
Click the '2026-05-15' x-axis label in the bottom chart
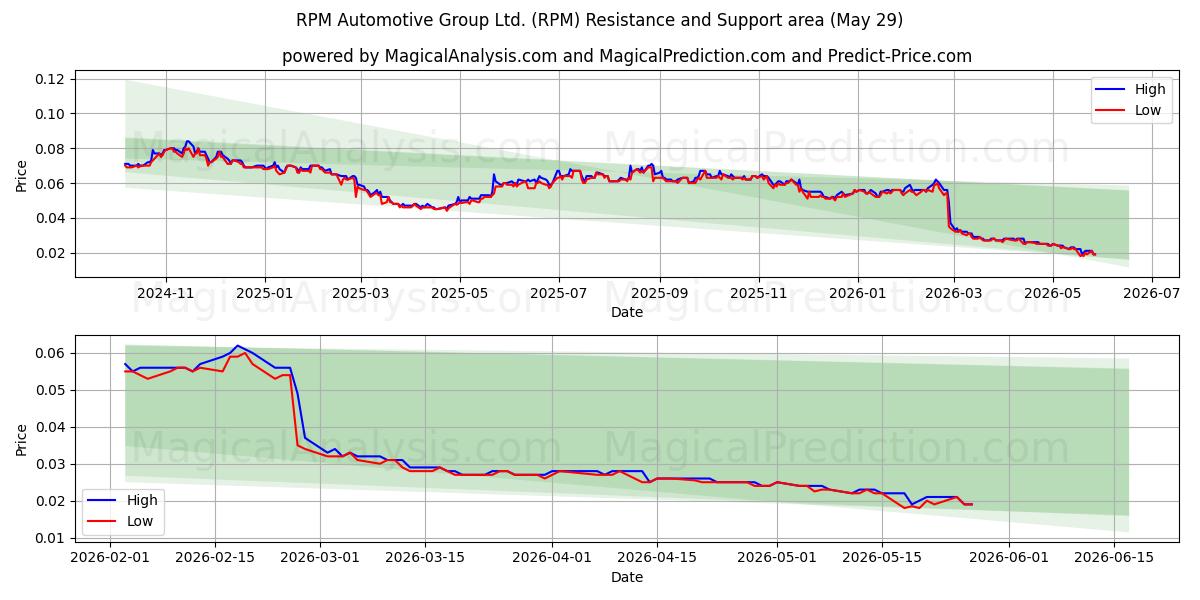point(882,559)
